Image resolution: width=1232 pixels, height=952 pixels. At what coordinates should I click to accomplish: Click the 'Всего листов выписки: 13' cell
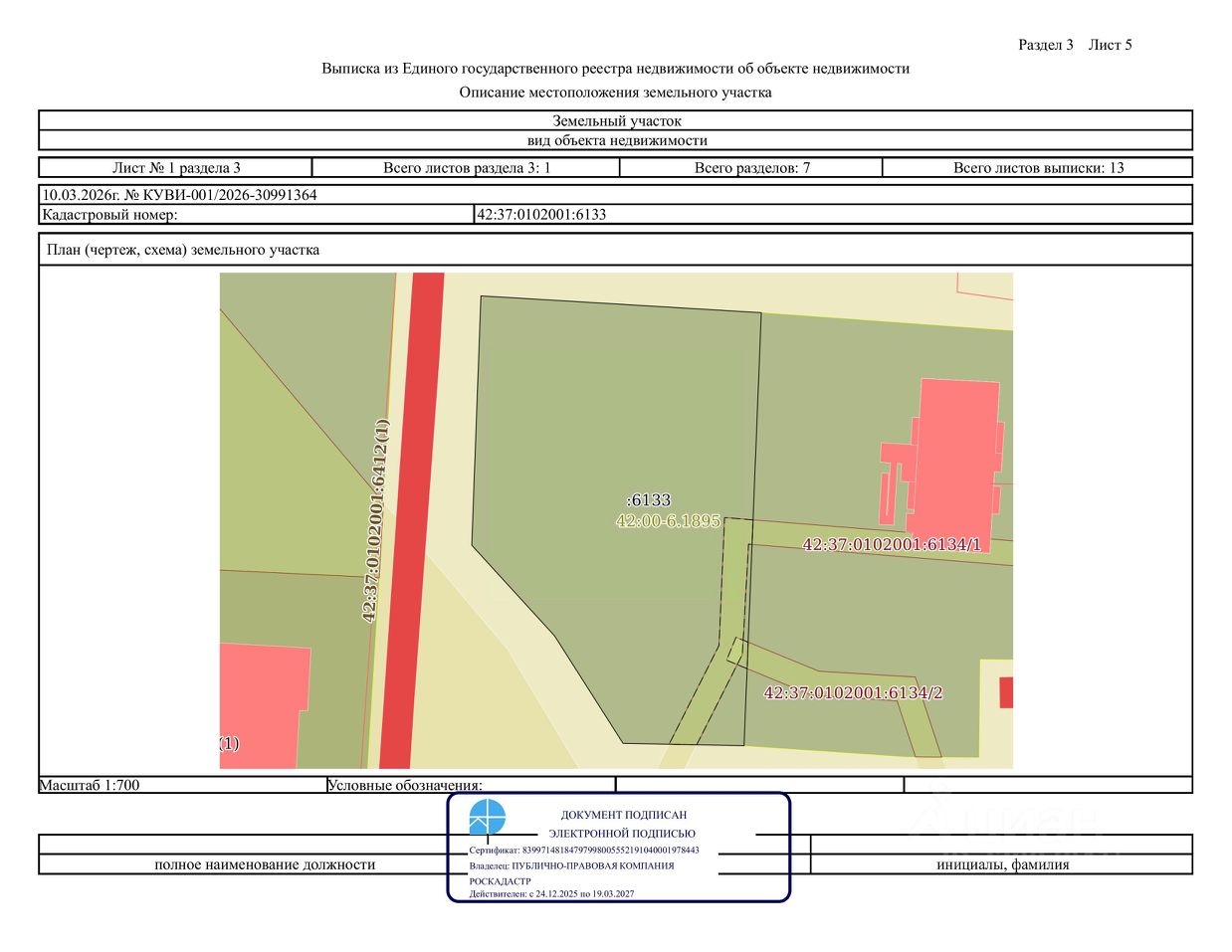coord(1038,167)
